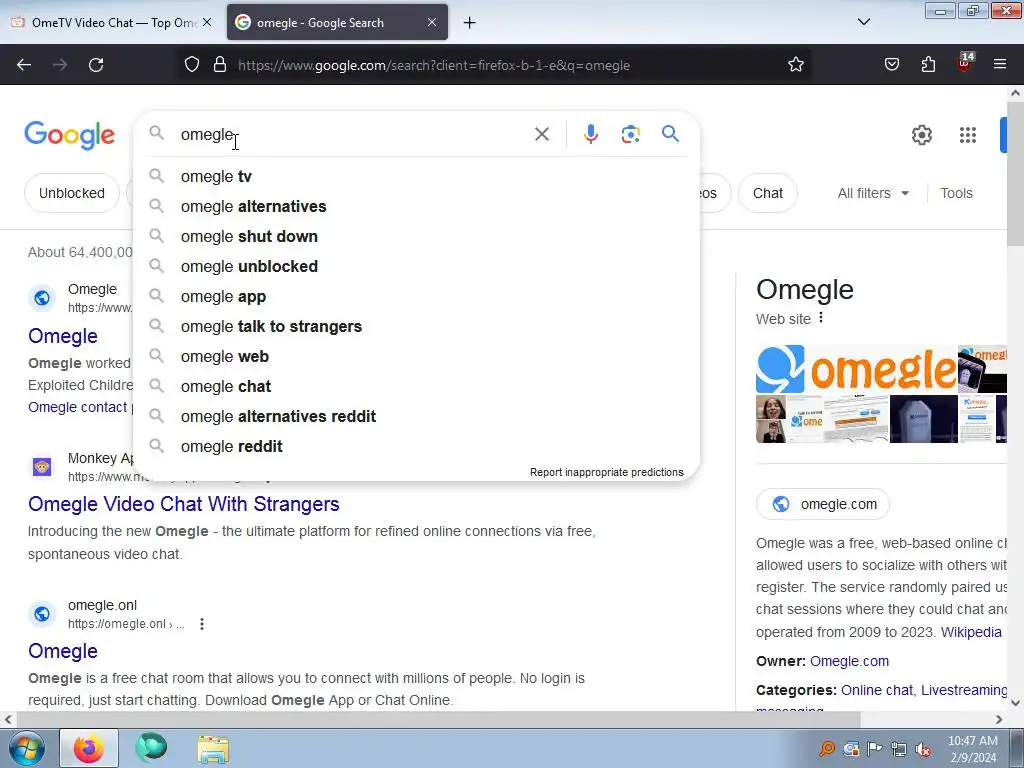Open more options for omegle.onl result
This screenshot has width=1024, height=768.
coord(202,624)
